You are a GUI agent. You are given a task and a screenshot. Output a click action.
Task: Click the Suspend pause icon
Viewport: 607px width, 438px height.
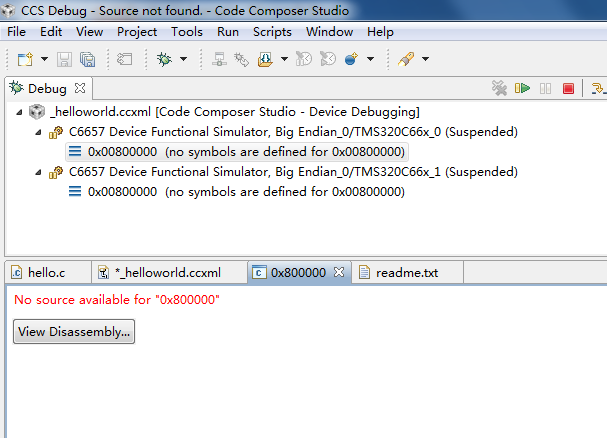[x=545, y=89]
